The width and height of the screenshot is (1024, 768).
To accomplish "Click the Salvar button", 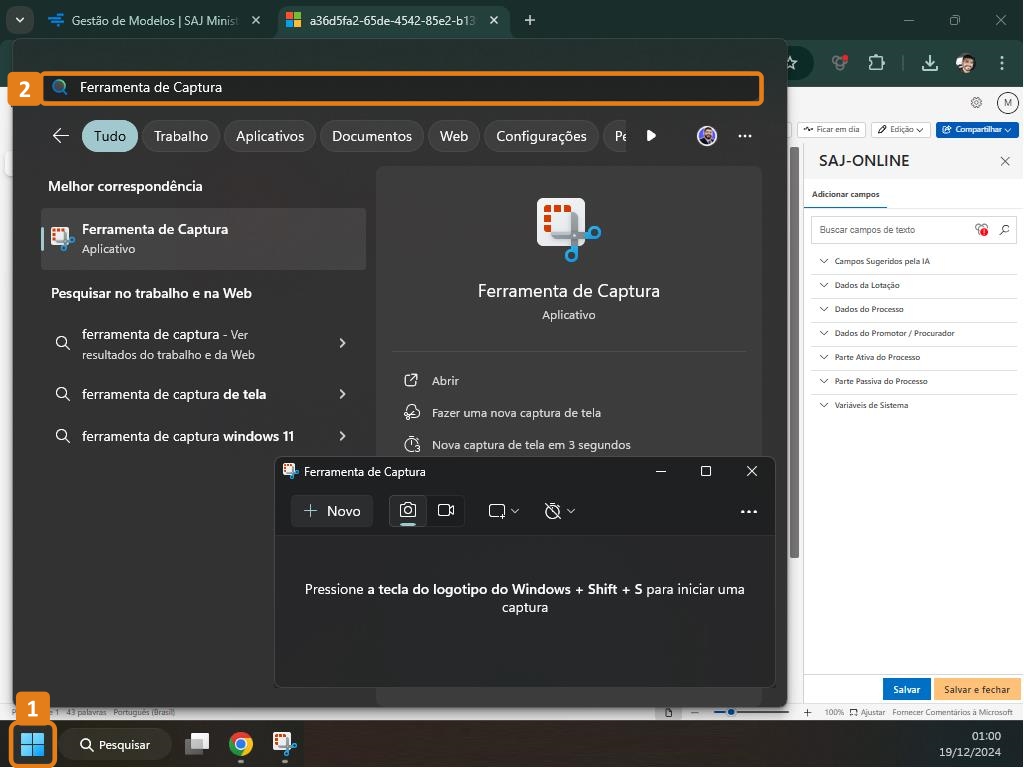I will (906, 689).
